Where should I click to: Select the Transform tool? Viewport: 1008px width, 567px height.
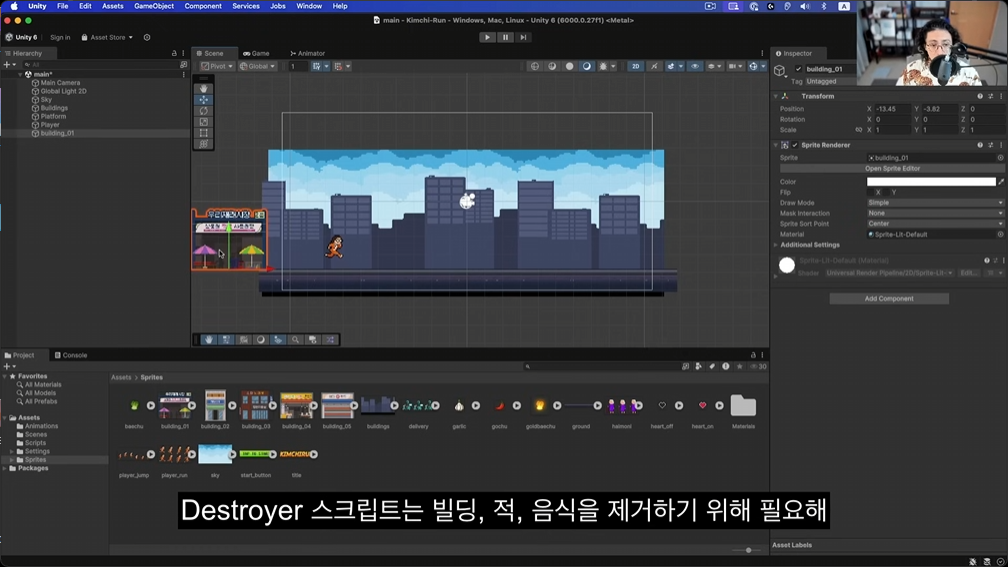pyautogui.click(x=204, y=143)
